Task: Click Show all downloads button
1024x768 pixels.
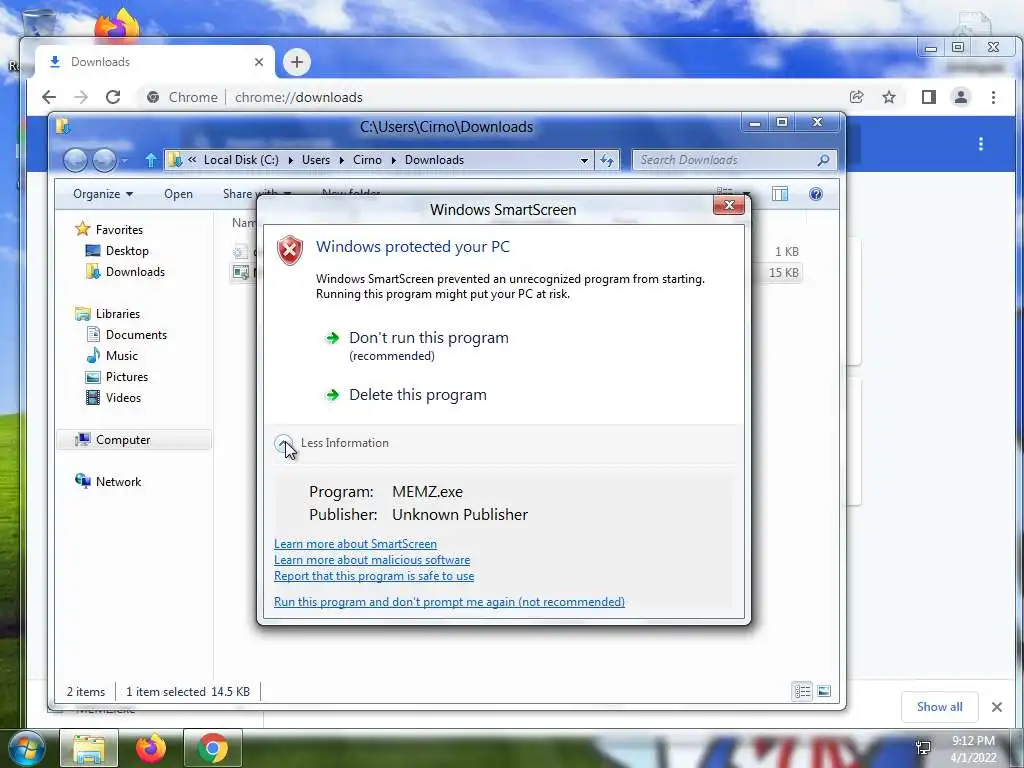Action: pos(939,707)
